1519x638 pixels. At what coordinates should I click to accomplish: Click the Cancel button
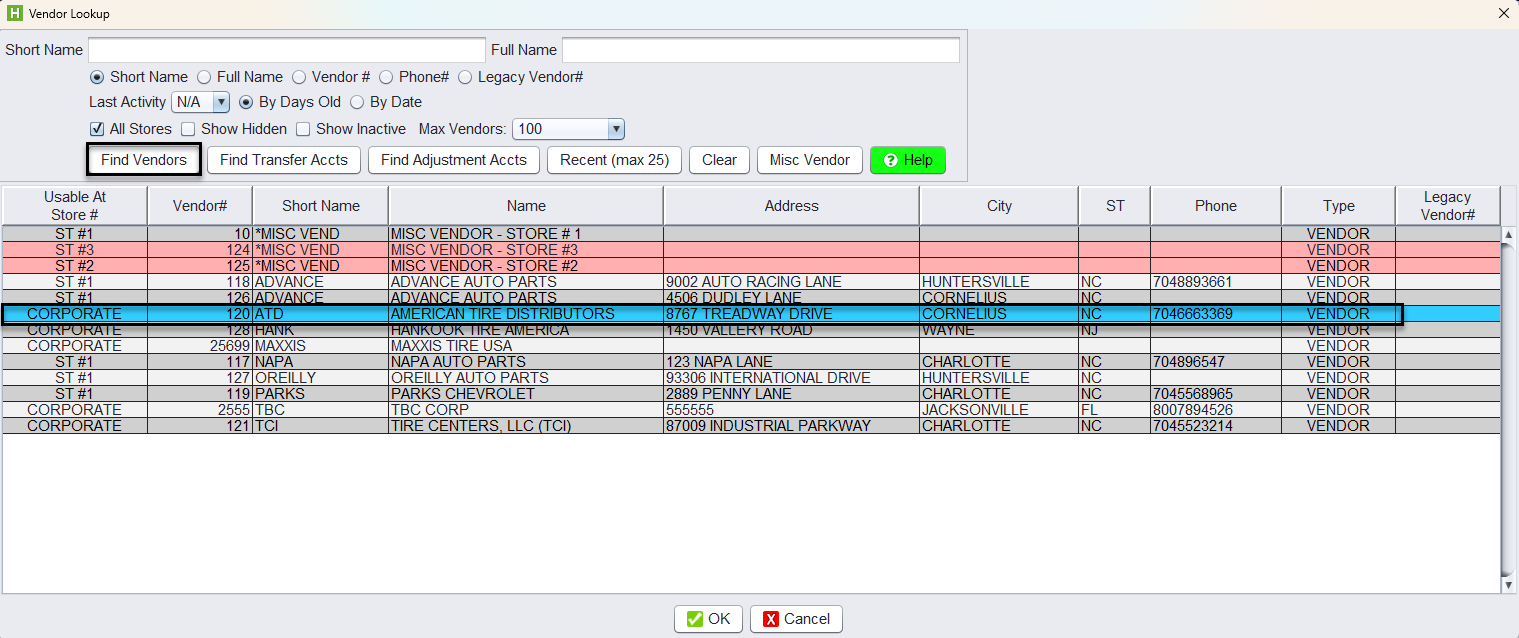797,619
